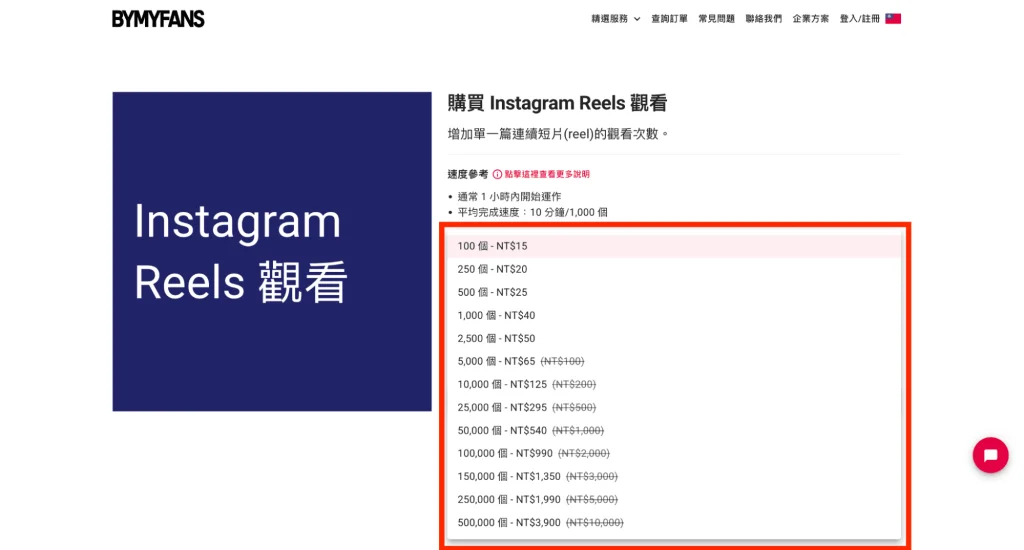Click the 購買 Instagram Reels 觀看 heading

tap(557, 103)
